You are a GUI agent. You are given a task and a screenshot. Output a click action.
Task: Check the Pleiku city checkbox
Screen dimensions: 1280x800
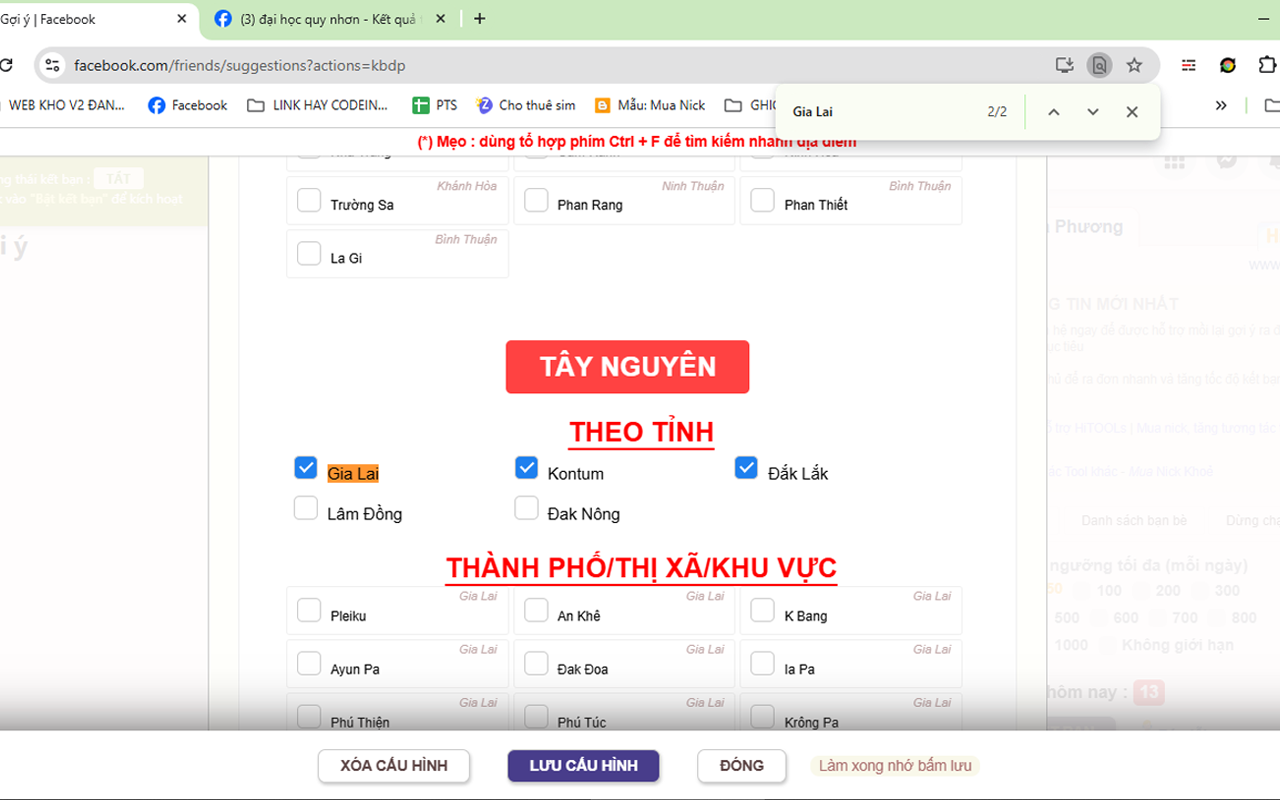click(x=309, y=610)
